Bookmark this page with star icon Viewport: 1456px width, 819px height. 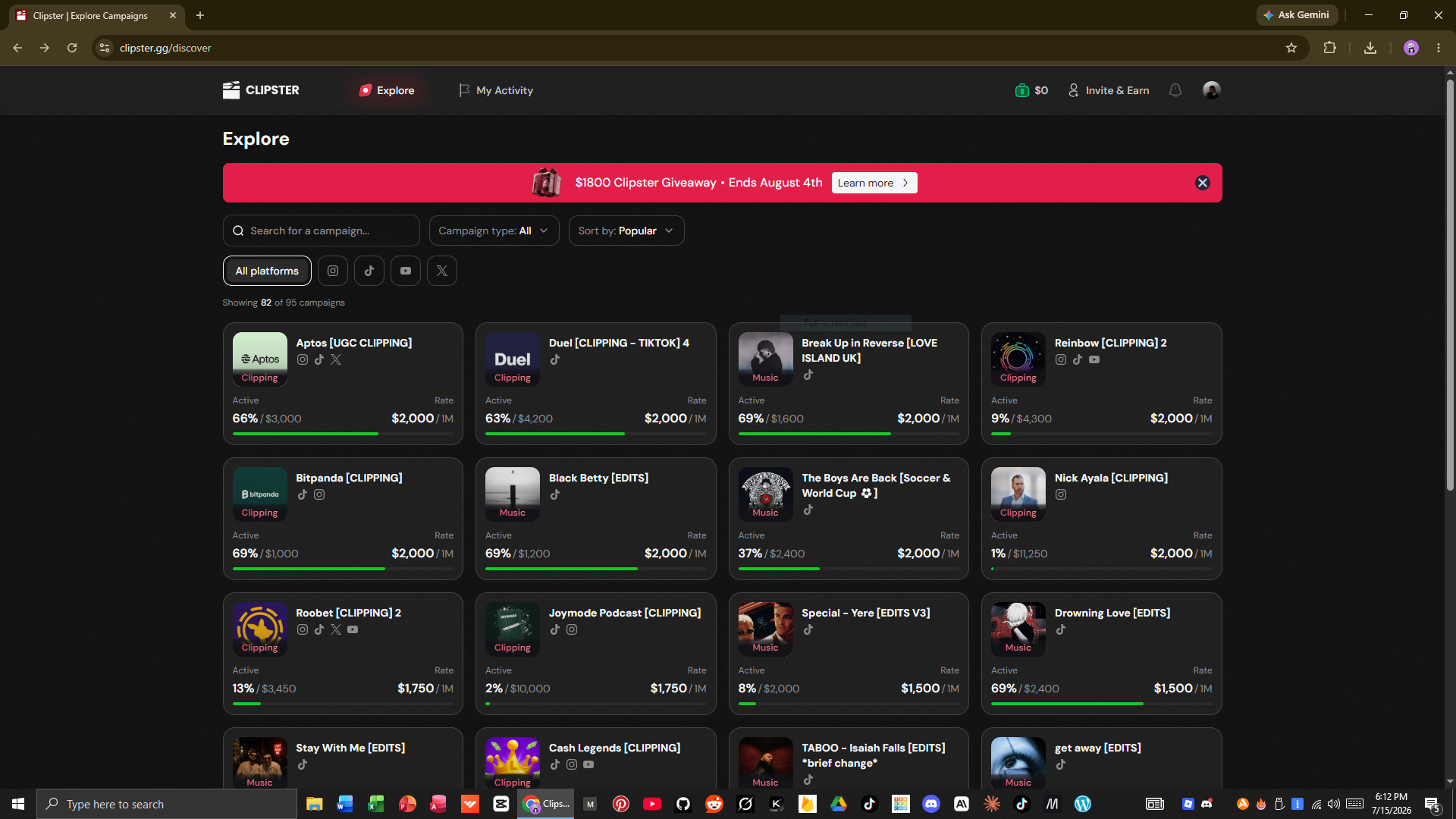click(x=1291, y=48)
